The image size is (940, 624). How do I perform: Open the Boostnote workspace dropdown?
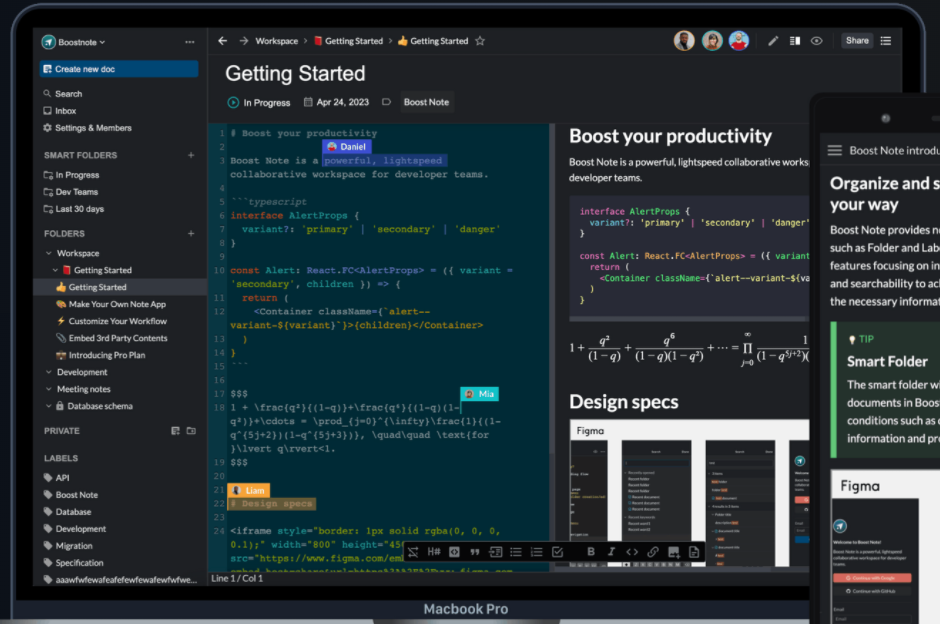point(73,42)
